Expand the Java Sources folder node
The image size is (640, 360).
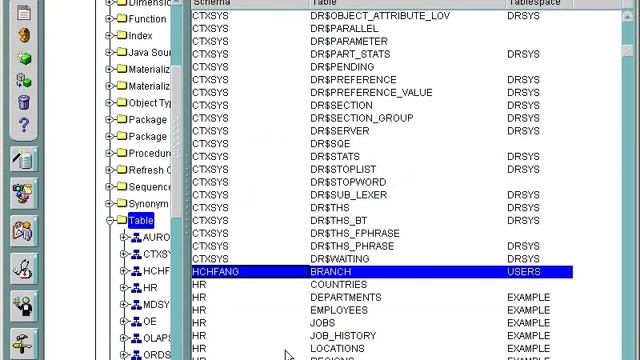[x=109, y=52]
